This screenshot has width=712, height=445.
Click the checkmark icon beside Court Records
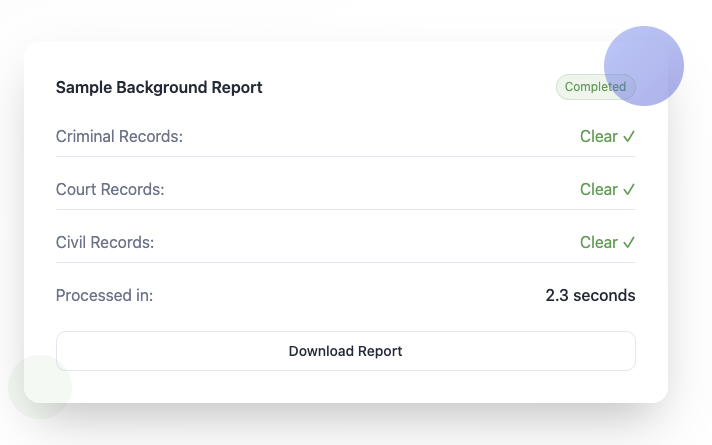coord(629,190)
